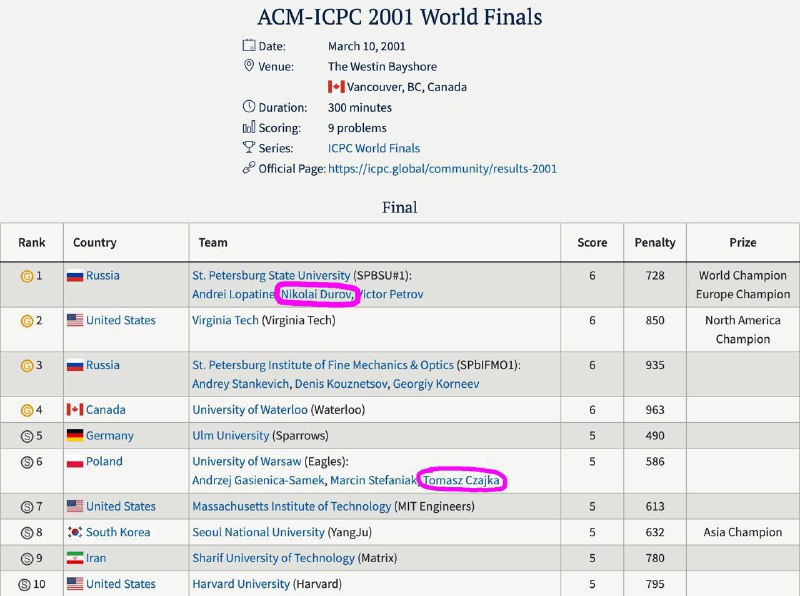Open the St. Petersburg State University link
This screenshot has height=596, width=800.
(271, 276)
